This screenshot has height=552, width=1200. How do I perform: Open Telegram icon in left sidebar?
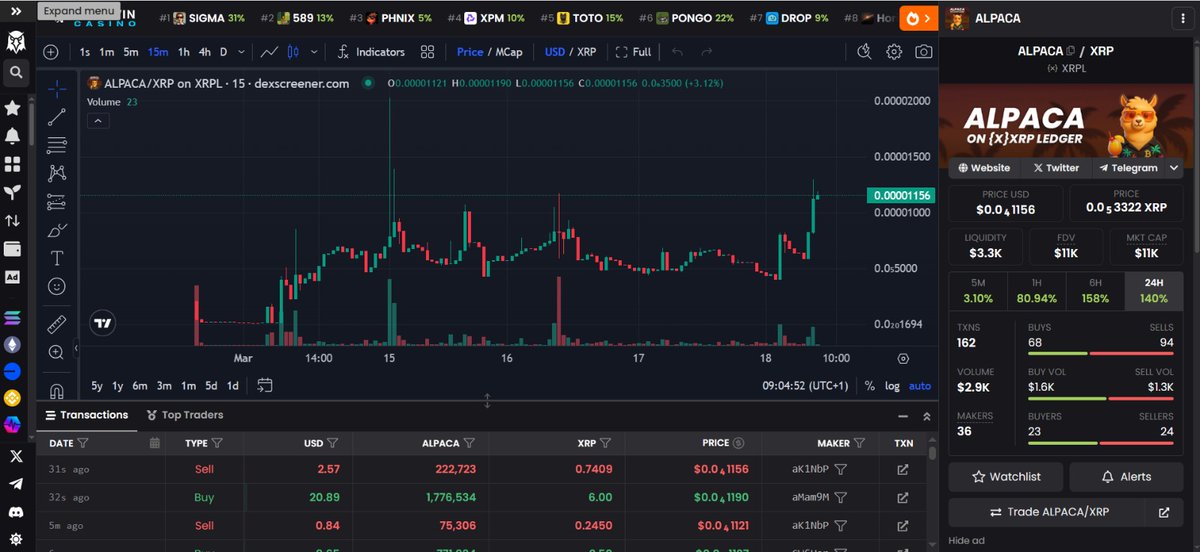pyautogui.click(x=15, y=484)
